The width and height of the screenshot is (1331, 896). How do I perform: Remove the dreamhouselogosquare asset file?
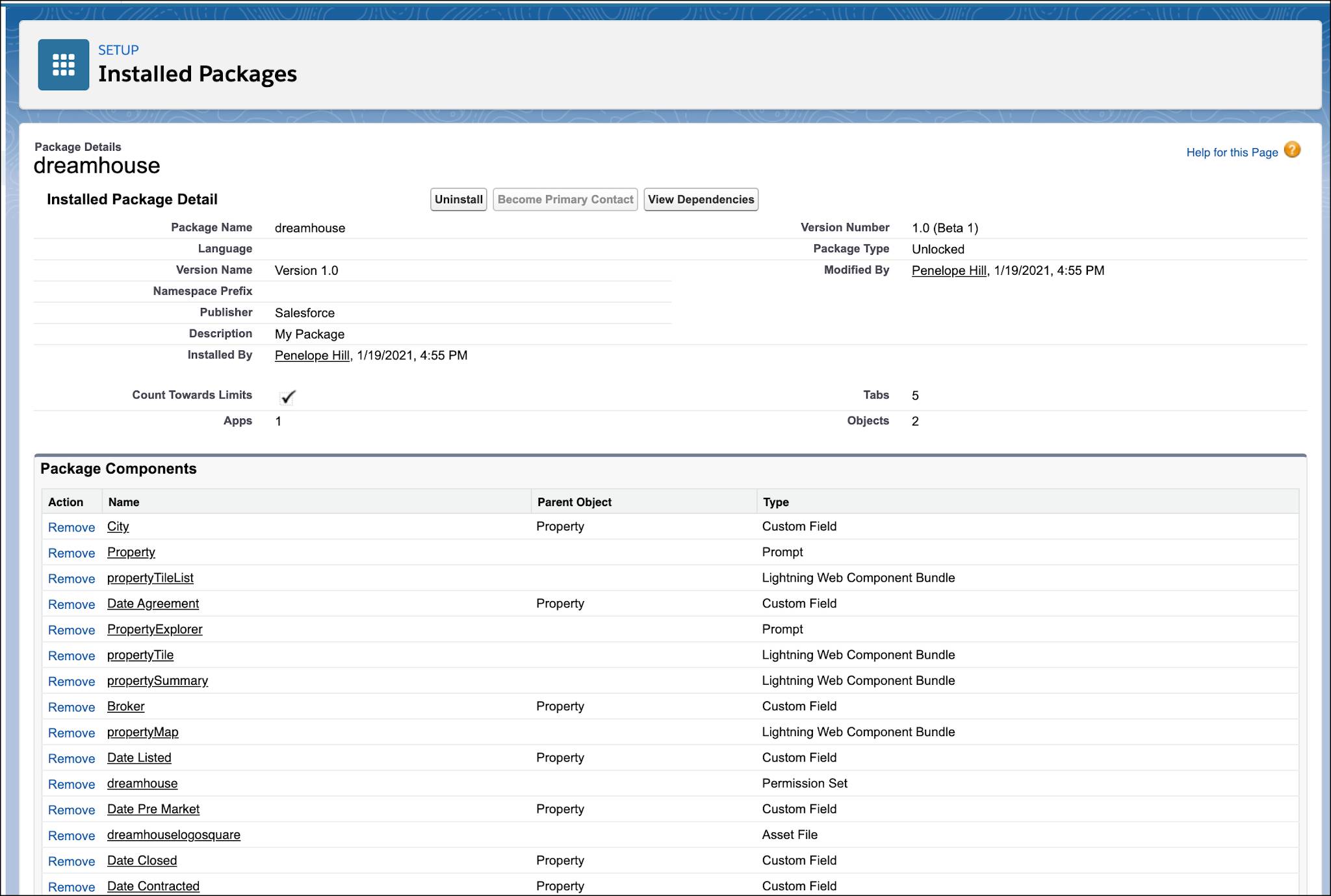click(71, 836)
